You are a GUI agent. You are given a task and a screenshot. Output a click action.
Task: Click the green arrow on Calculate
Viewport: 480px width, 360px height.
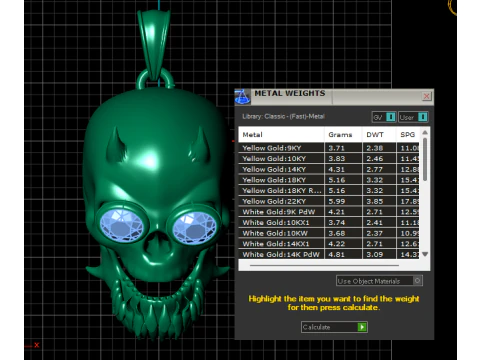[362, 327]
